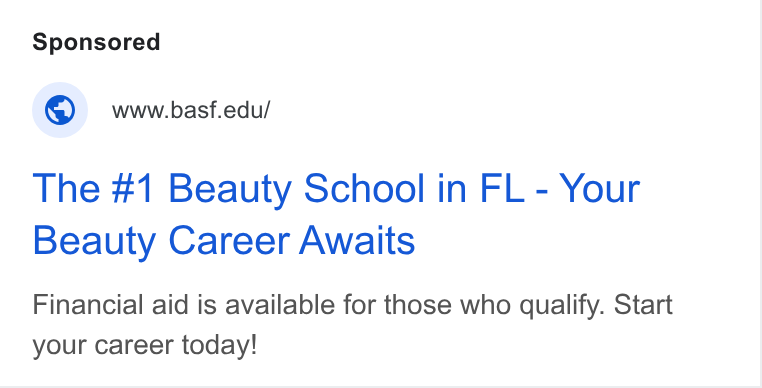Viewport: 762px width, 388px height.
Task: Click the '.edu/' ending of the URL
Action: [x=242, y=111]
